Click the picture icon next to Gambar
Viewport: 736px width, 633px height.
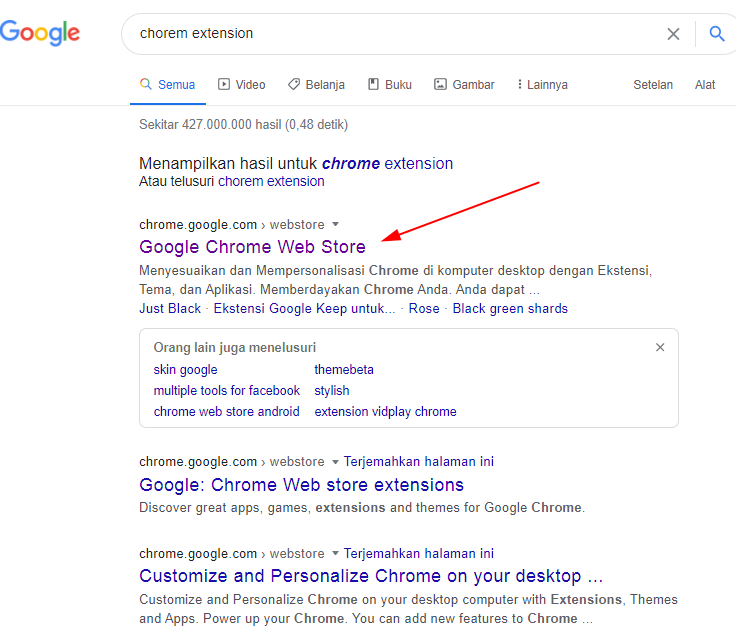pos(440,84)
